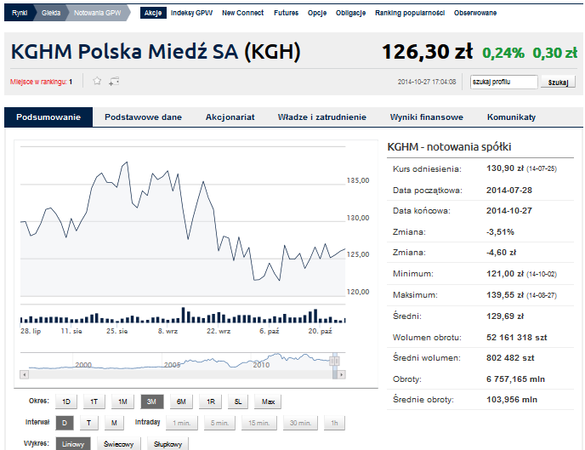Click the add-to-portfolio icon beside the star

(x=114, y=81)
